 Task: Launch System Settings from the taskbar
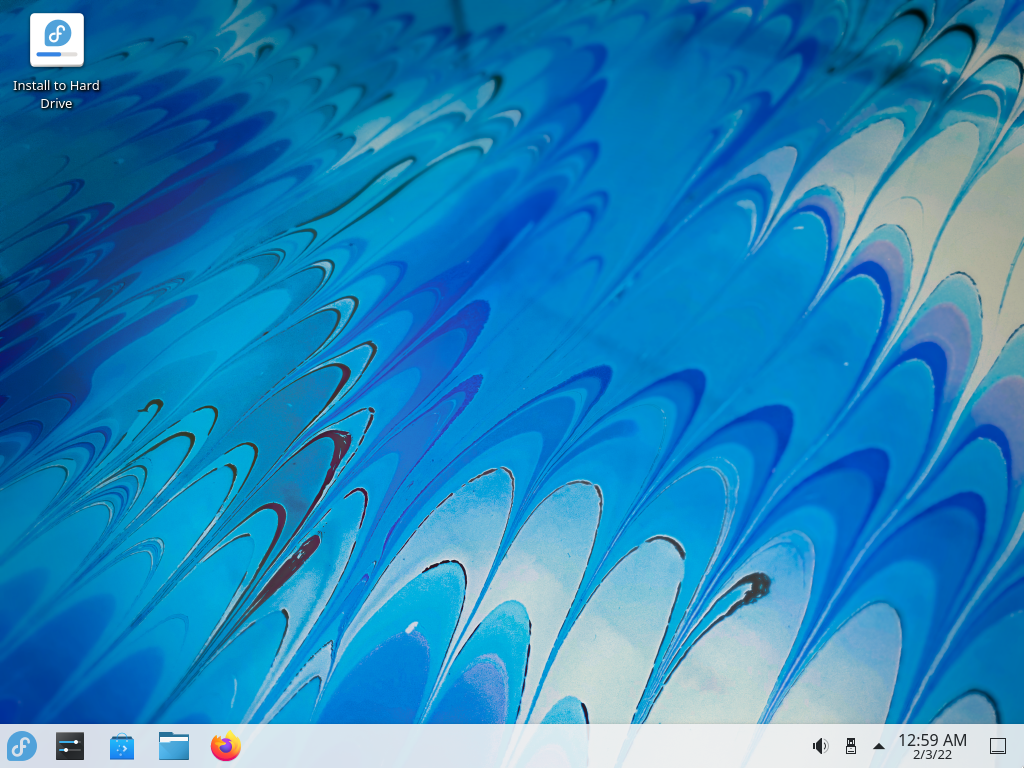(70, 746)
